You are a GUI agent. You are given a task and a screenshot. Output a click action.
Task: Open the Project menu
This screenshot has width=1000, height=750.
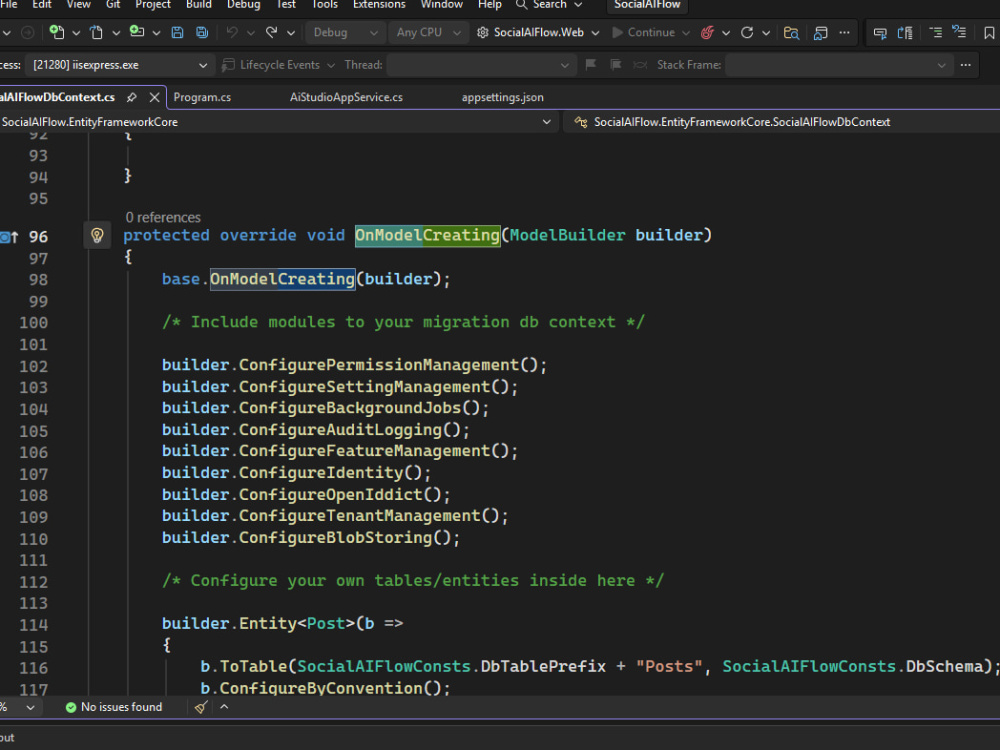[x=153, y=4]
